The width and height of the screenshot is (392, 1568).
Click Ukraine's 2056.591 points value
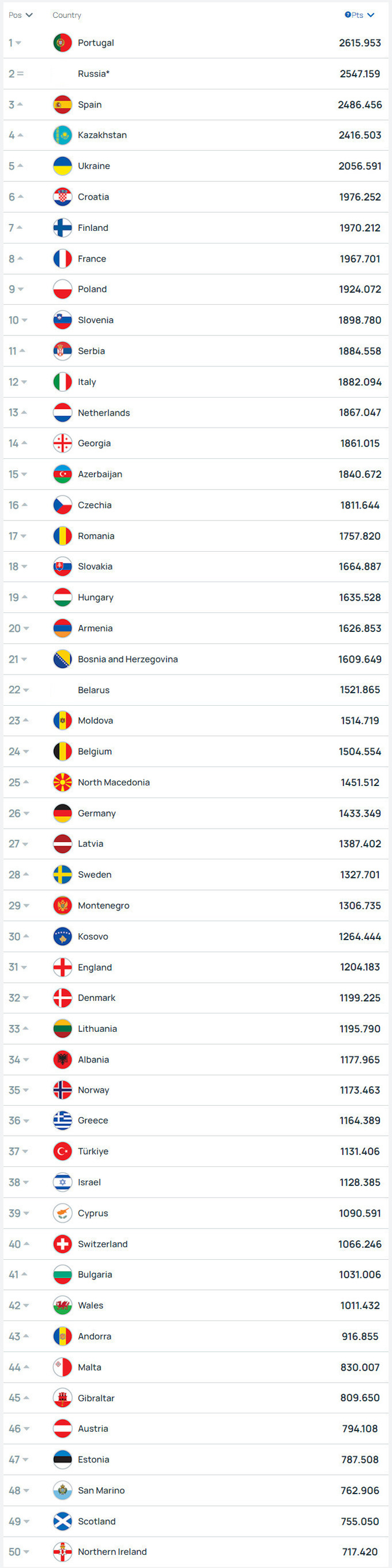point(360,166)
